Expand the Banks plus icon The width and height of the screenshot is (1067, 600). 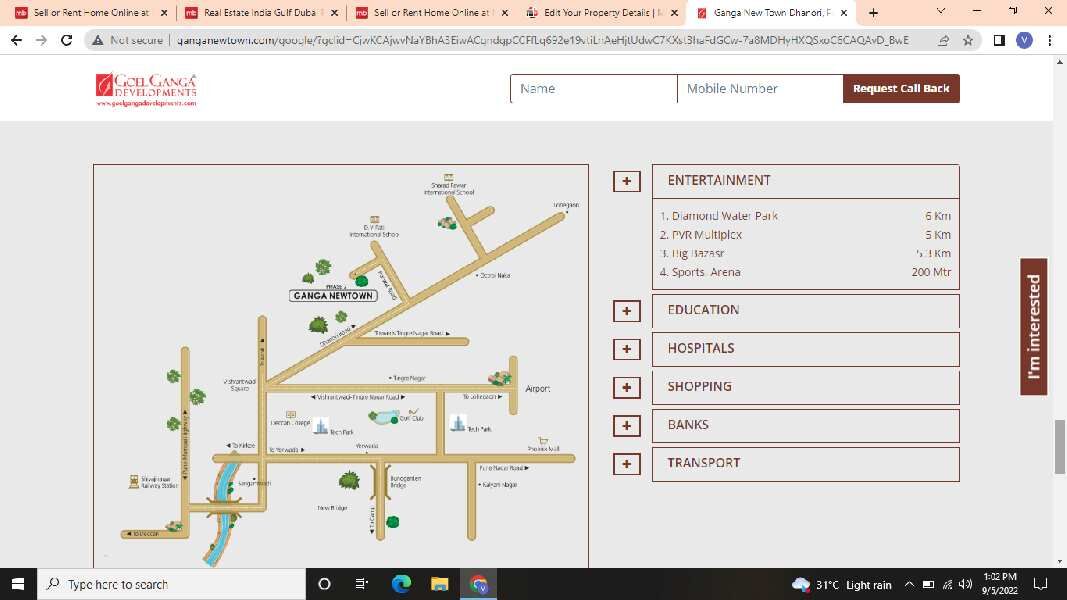[627, 425]
